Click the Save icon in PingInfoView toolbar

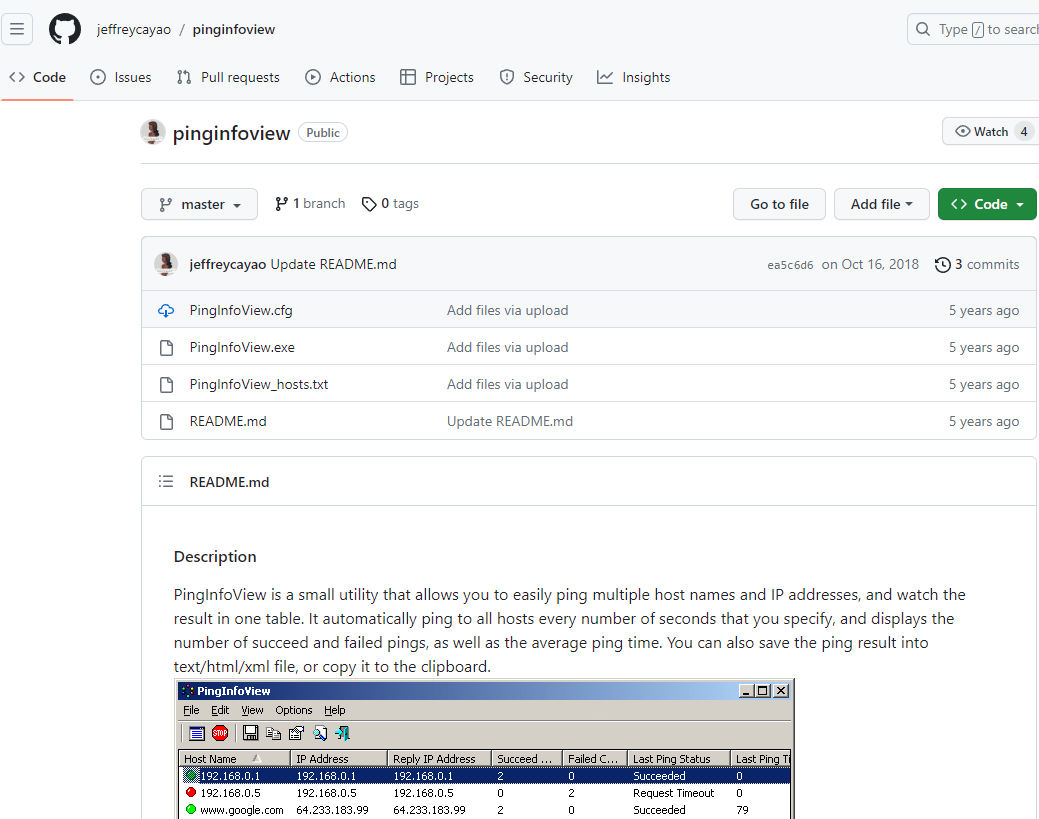point(250,733)
